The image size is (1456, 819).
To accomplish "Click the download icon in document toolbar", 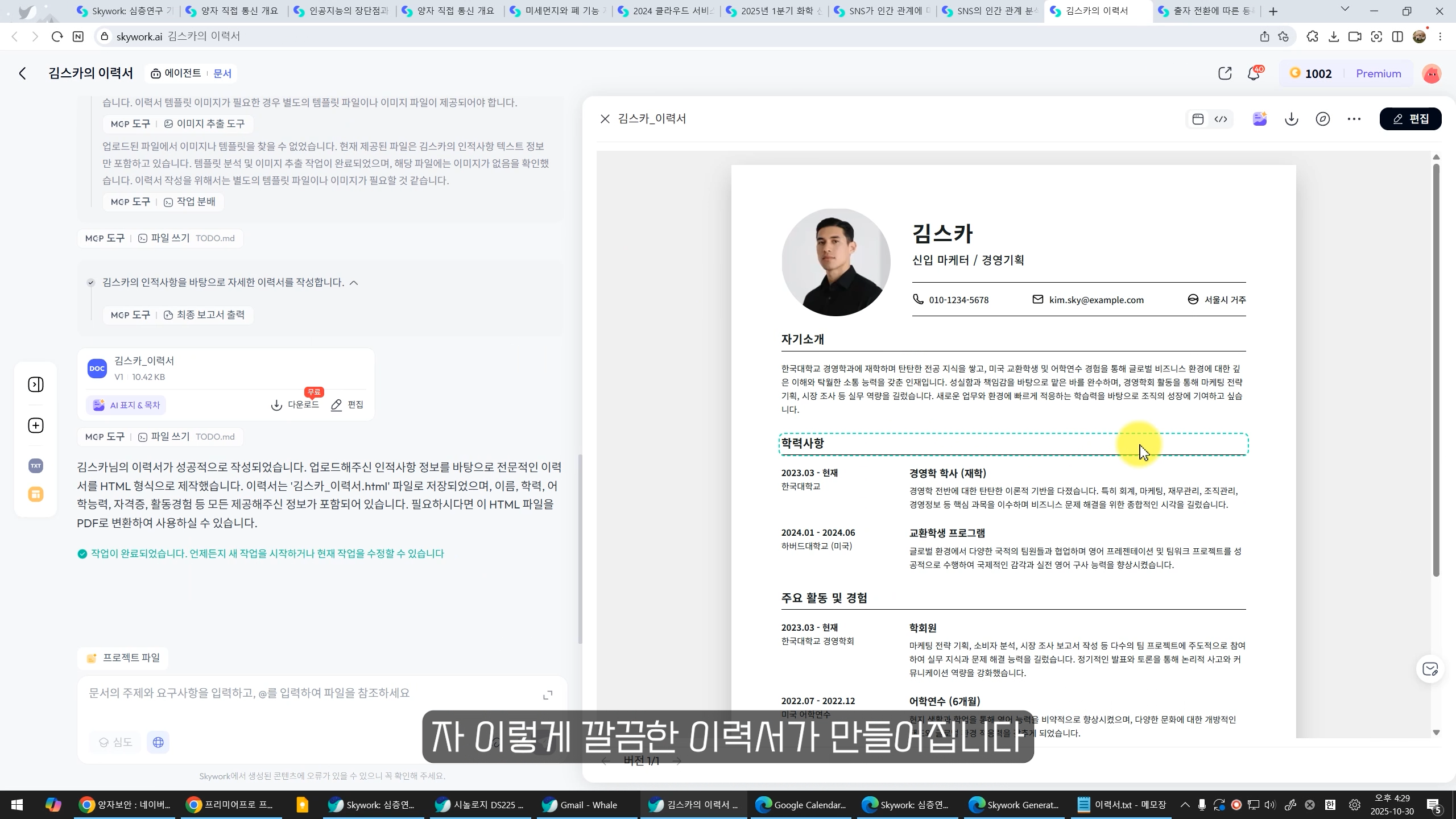I will click(x=1291, y=119).
